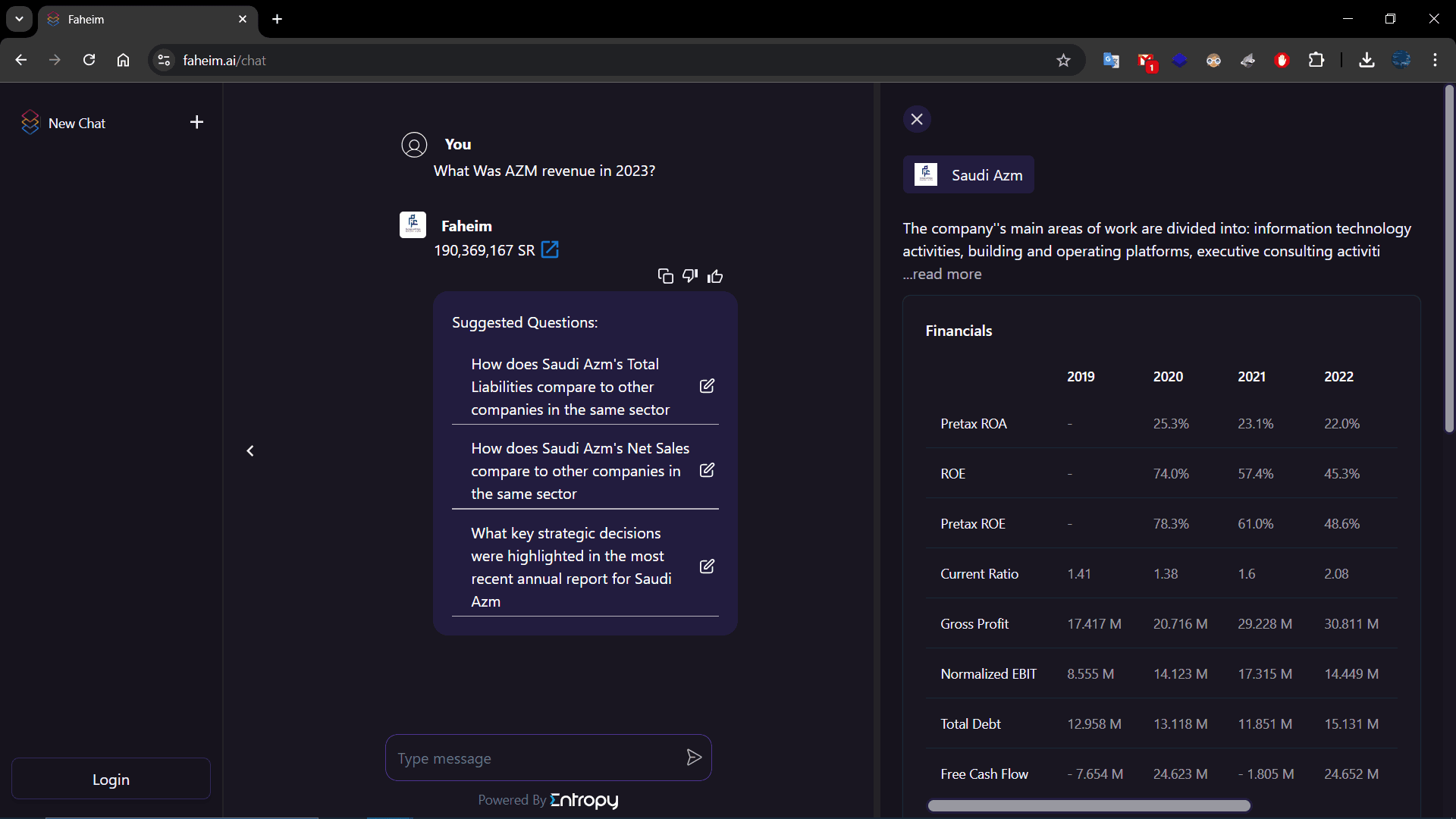Edit the Net Sales suggested question
The image size is (1456, 819).
[707, 470]
